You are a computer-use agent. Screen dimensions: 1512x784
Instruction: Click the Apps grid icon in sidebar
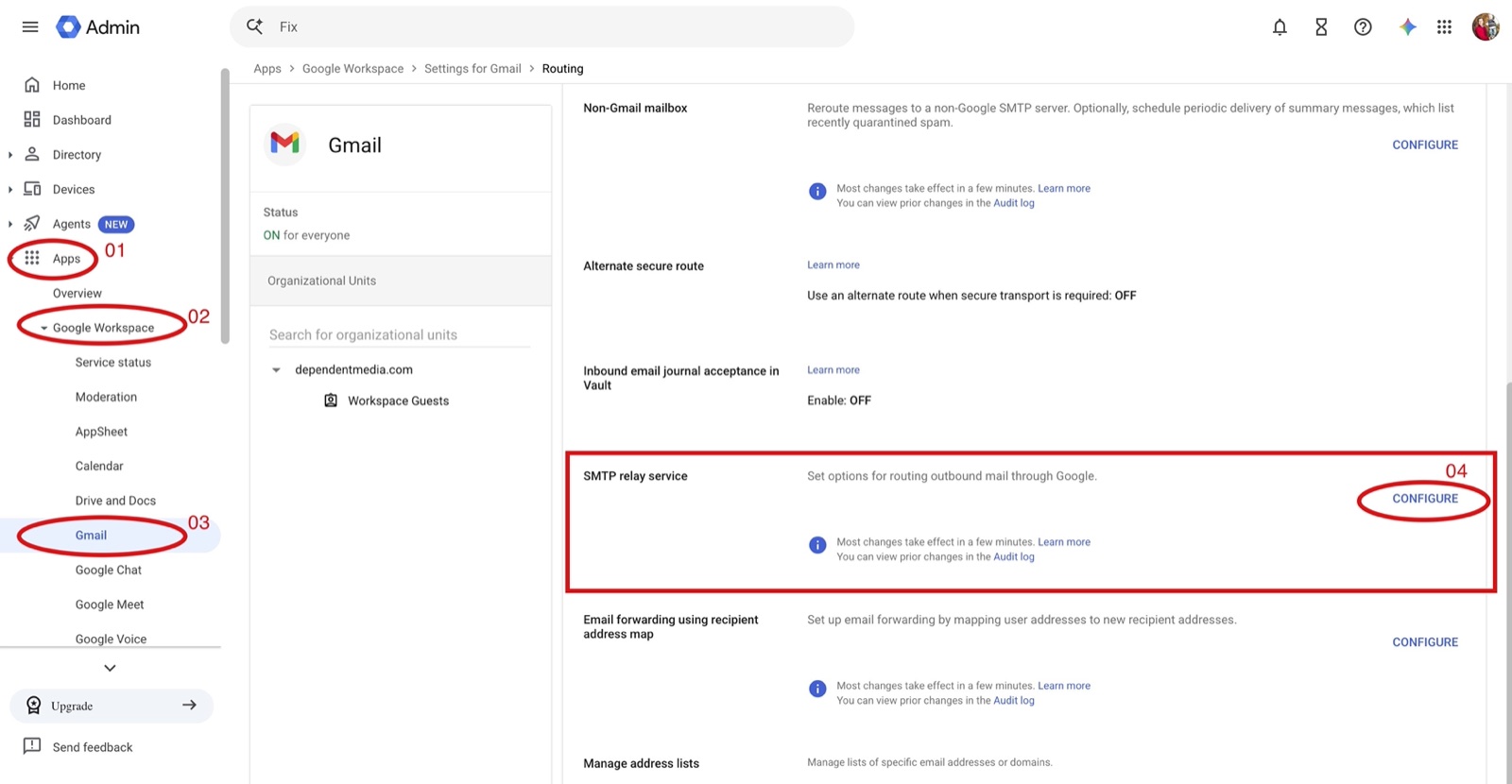coord(32,258)
